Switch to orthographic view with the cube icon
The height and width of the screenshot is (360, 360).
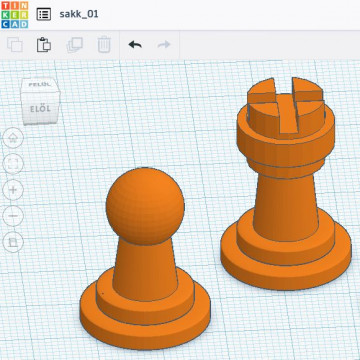pyautogui.click(x=13, y=242)
